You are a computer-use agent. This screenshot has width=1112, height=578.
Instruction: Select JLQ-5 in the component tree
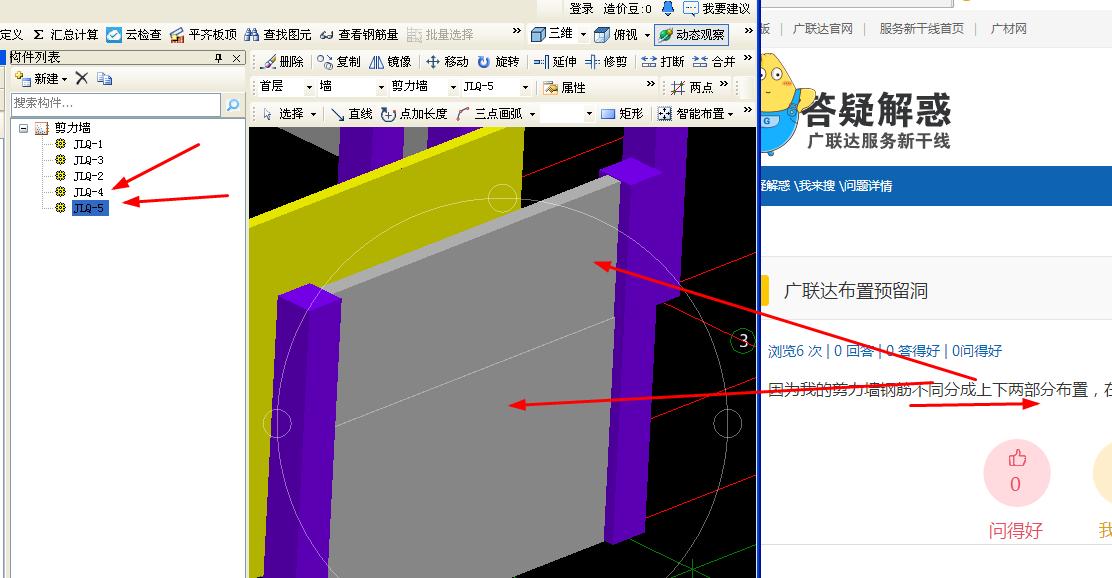(90, 208)
